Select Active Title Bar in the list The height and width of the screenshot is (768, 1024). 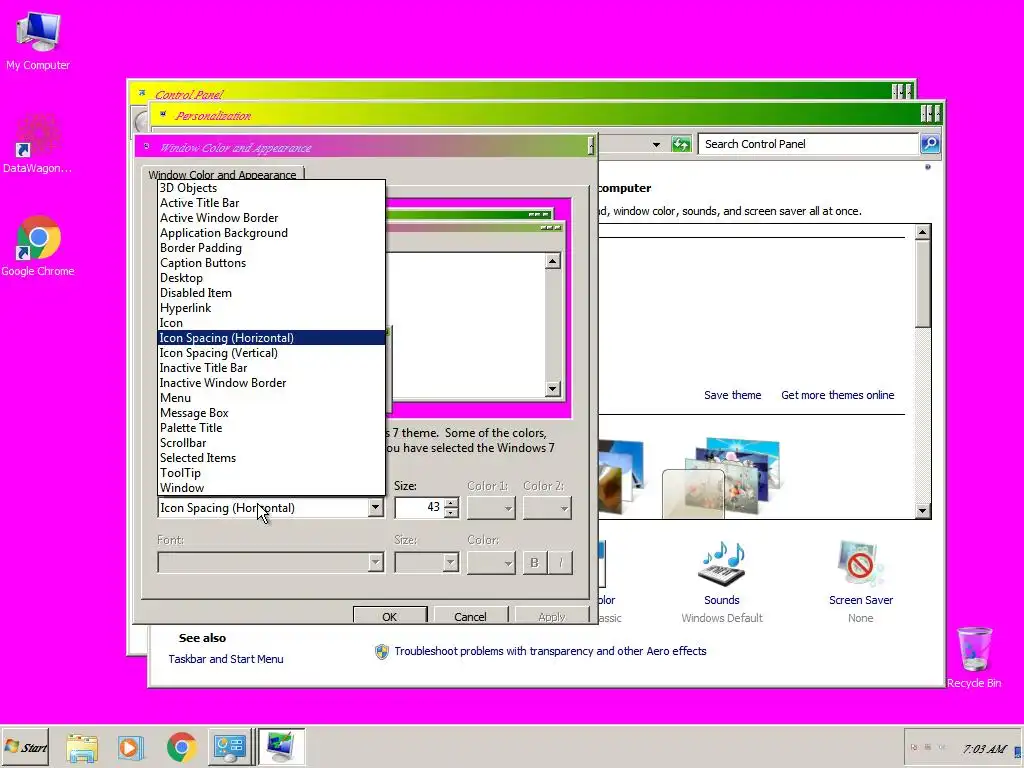coord(272,203)
